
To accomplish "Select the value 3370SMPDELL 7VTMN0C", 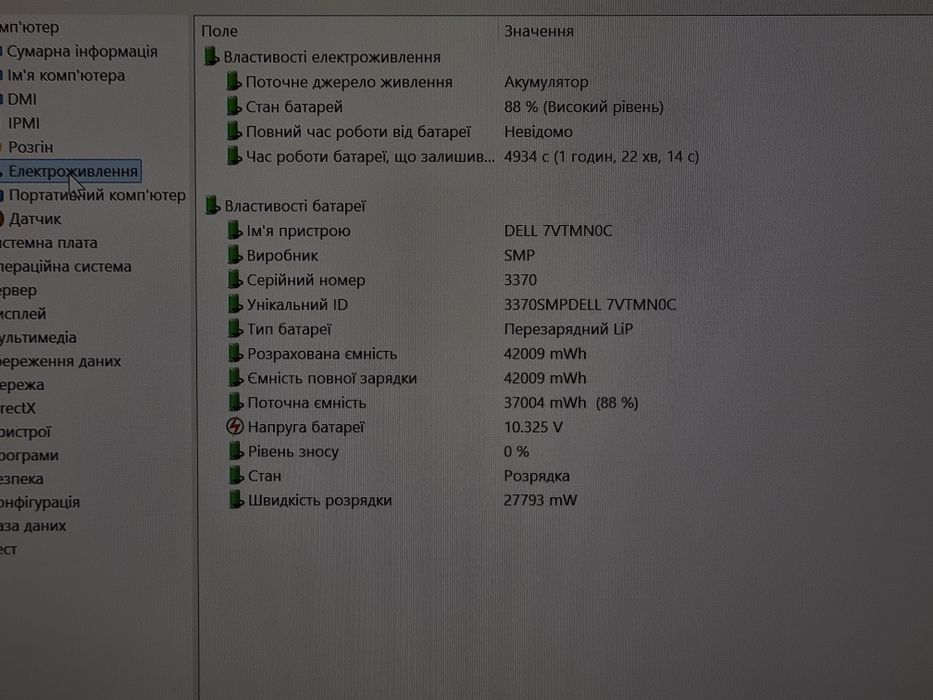I will [x=590, y=304].
